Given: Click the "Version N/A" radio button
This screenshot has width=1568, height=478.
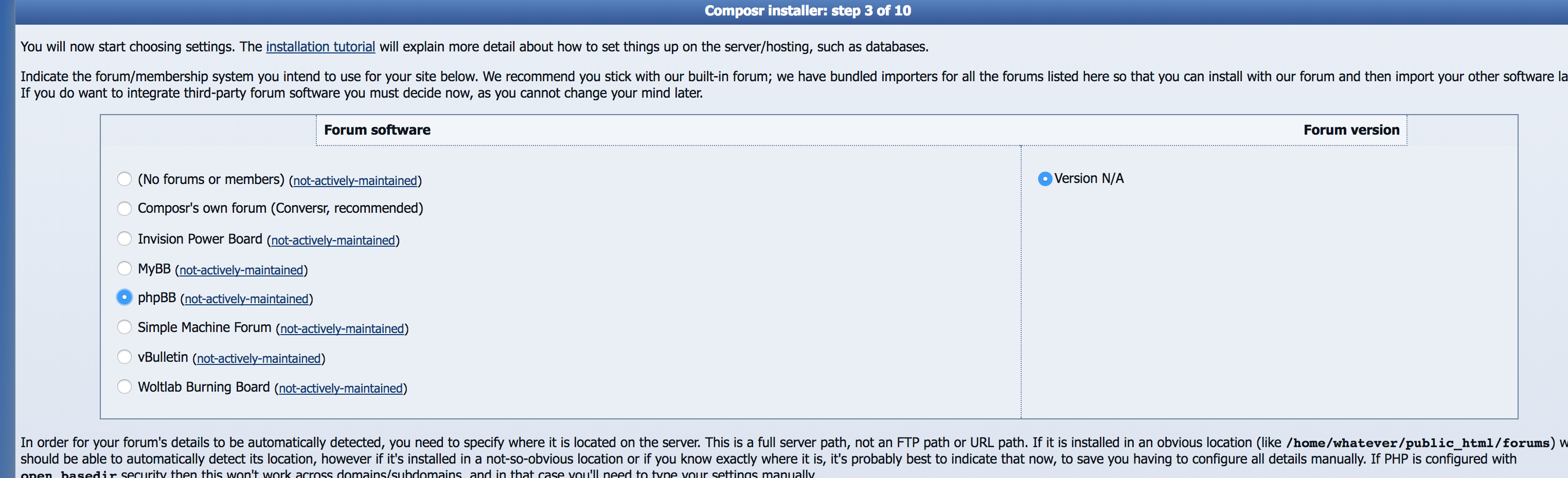Looking at the screenshot, I should [x=1044, y=179].
